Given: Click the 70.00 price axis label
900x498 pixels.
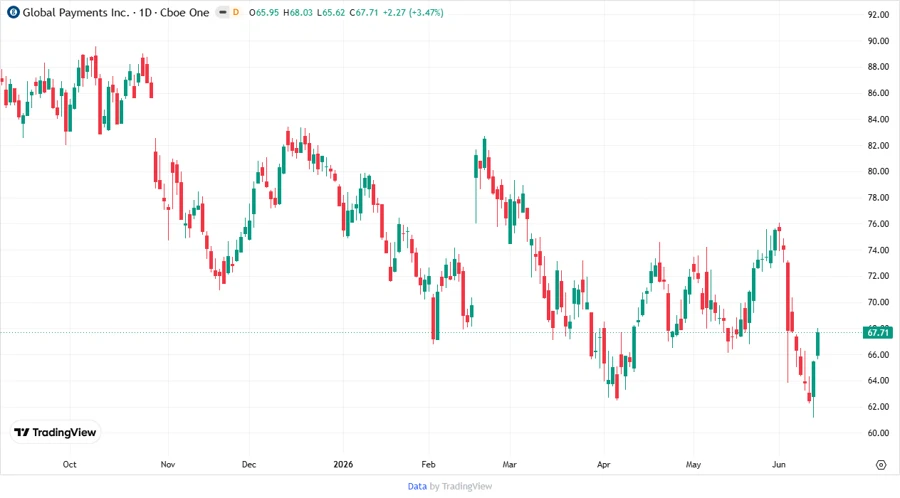Looking at the screenshot, I should coord(878,302).
